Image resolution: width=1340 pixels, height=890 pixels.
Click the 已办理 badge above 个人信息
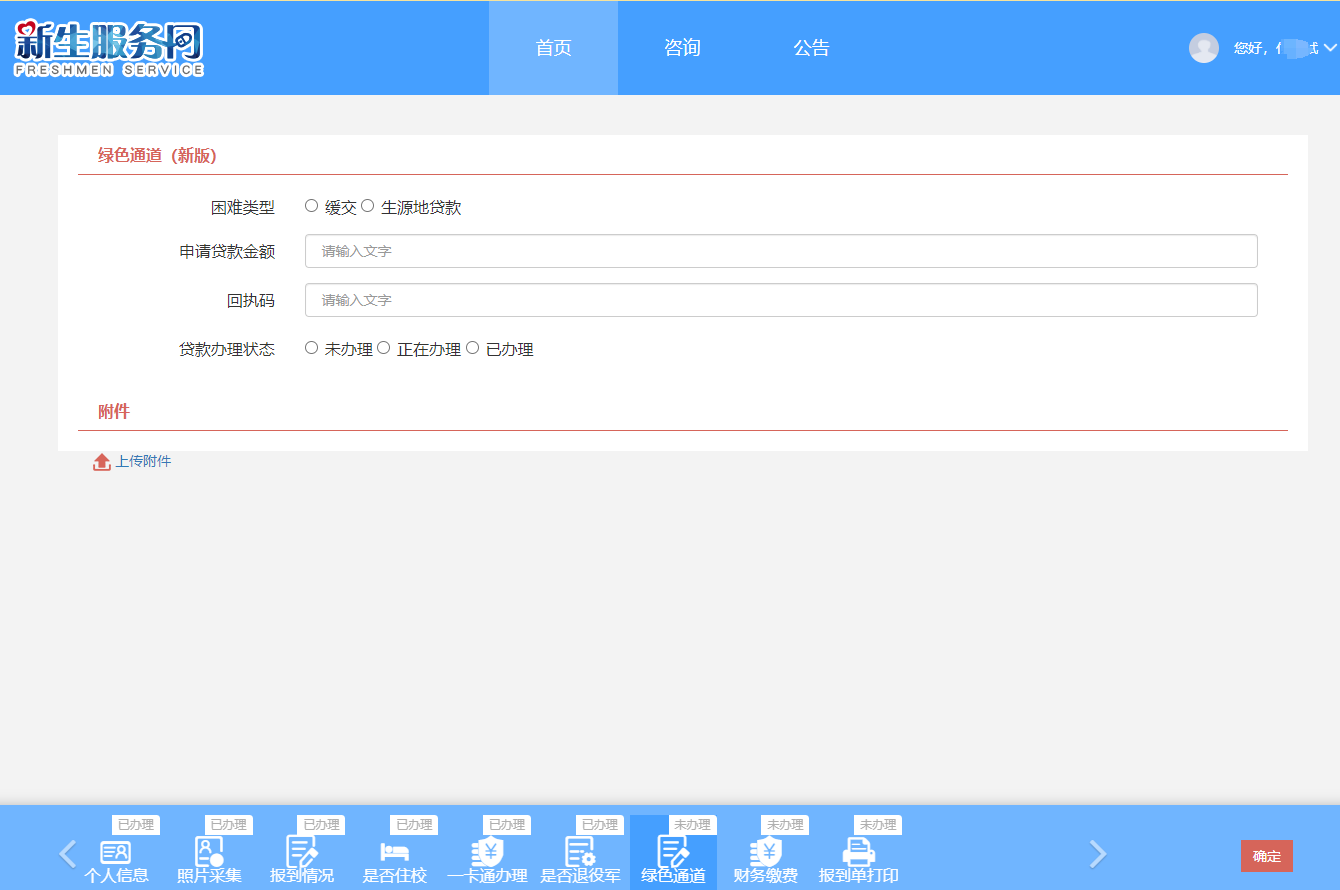point(136,825)
